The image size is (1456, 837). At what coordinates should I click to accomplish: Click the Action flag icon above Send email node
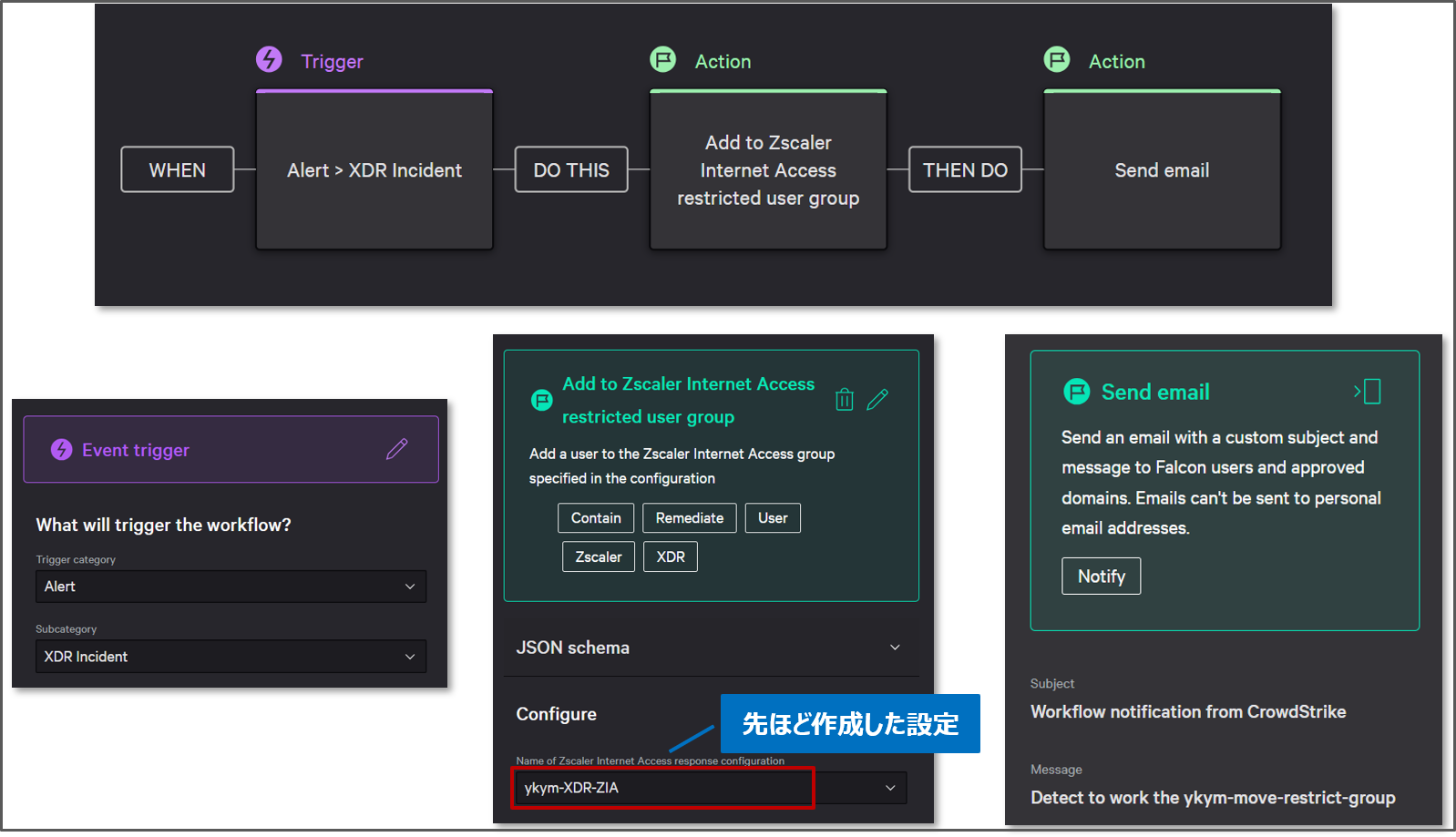1057,60
